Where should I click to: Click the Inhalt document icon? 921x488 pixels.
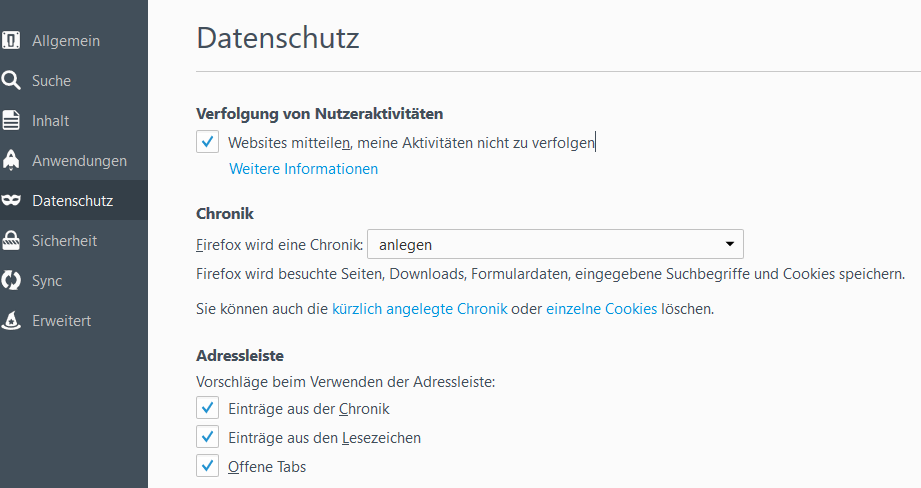coord(11,121)
